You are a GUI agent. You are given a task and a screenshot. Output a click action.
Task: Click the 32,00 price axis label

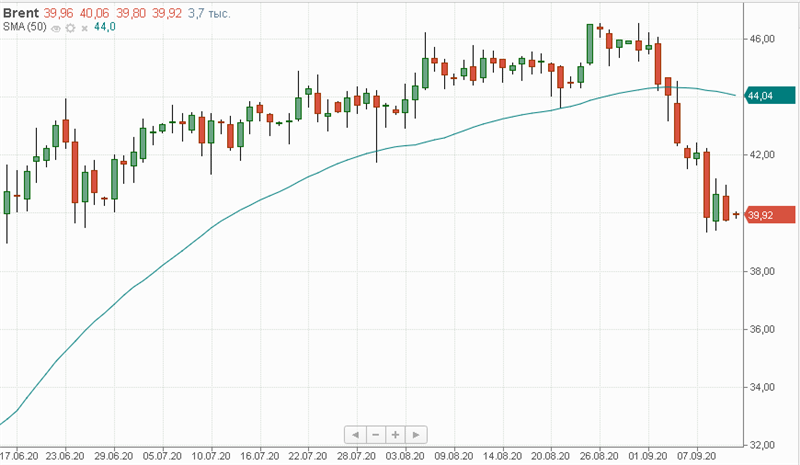762,445
